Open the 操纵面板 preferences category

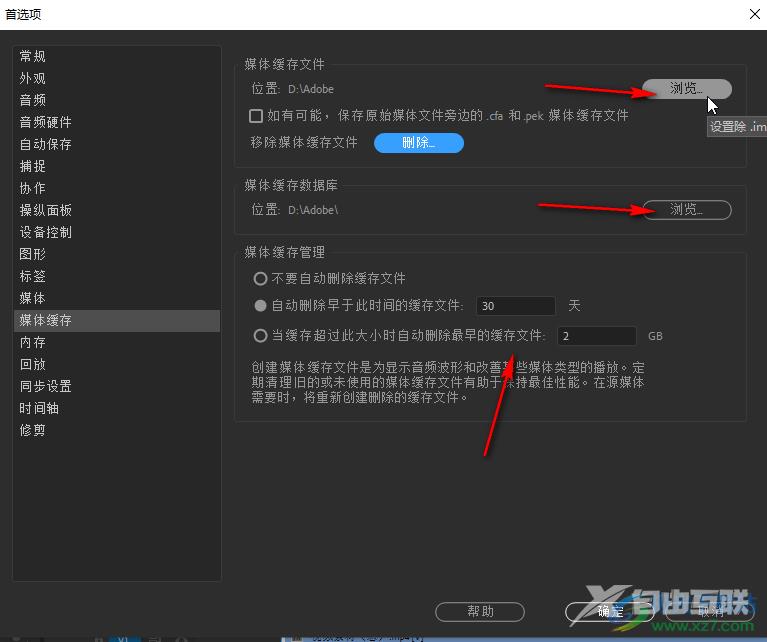[x=116, y=210]
